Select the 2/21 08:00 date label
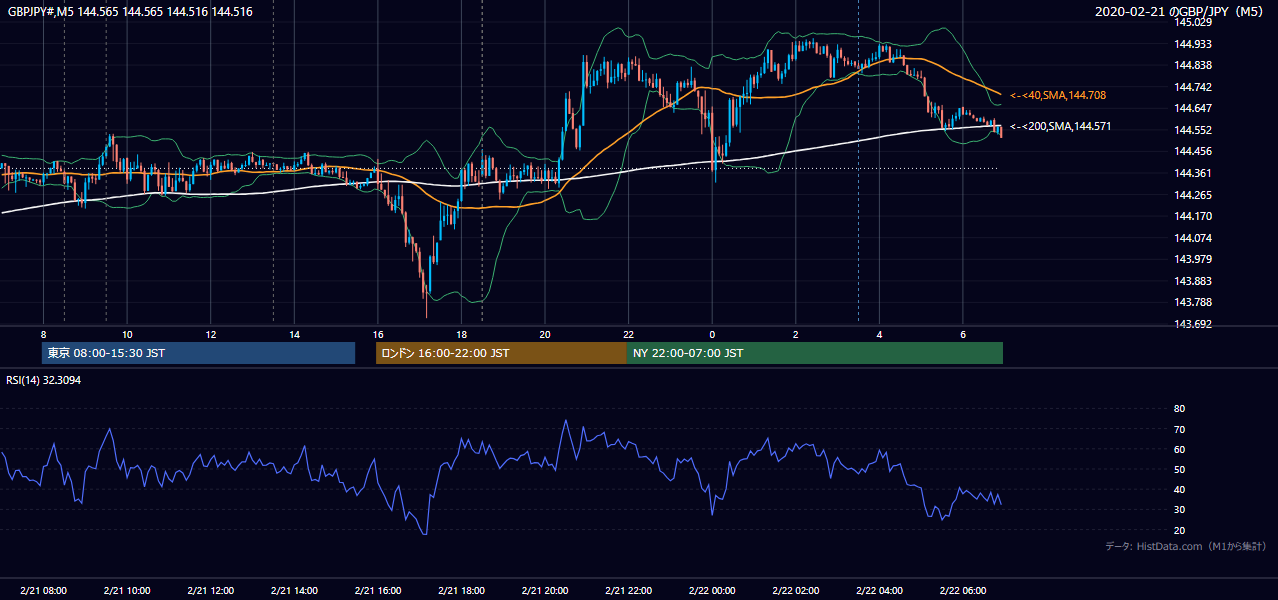 pos(43,590)
